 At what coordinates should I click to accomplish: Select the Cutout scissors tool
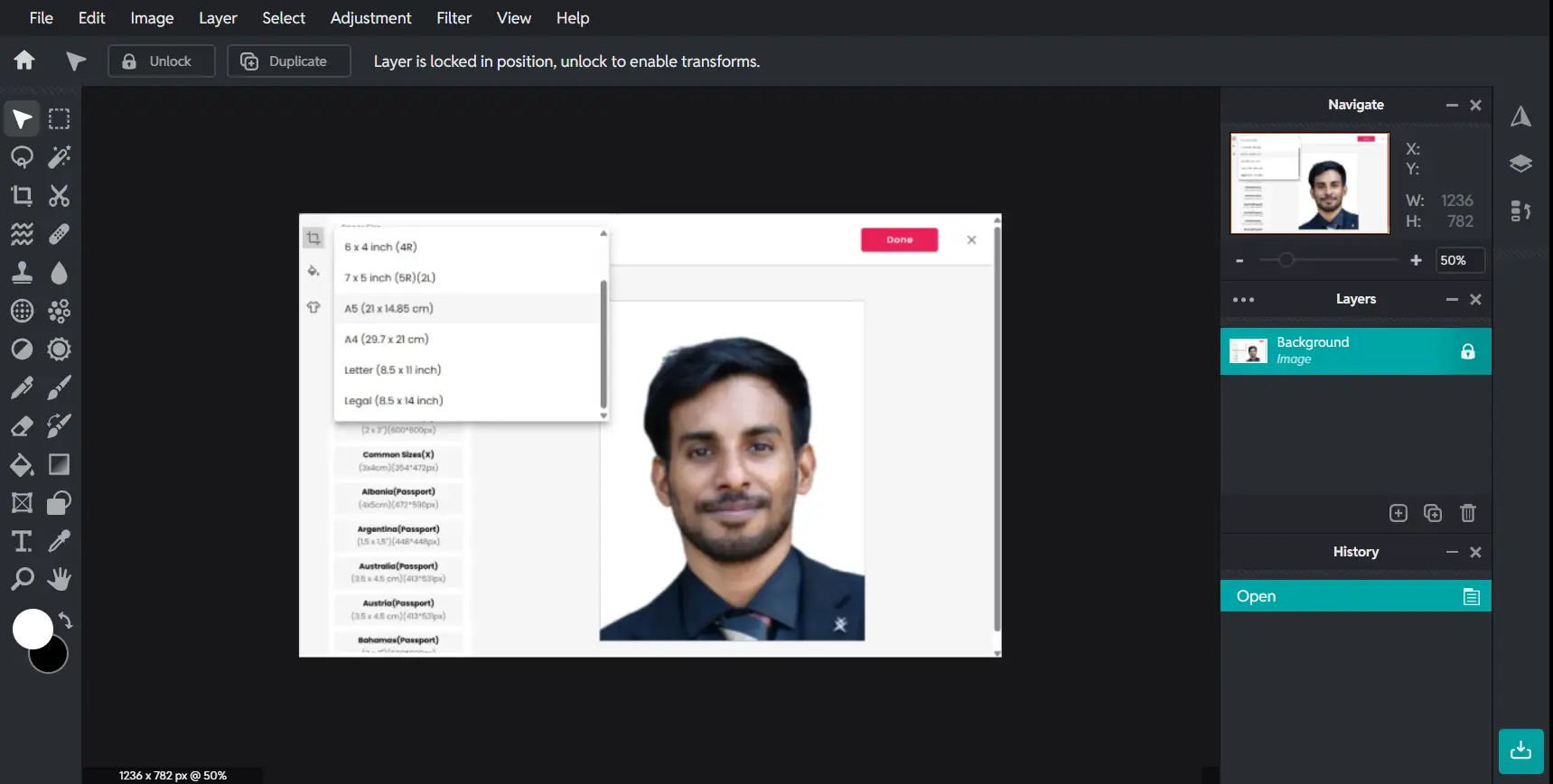coord(60,196)
